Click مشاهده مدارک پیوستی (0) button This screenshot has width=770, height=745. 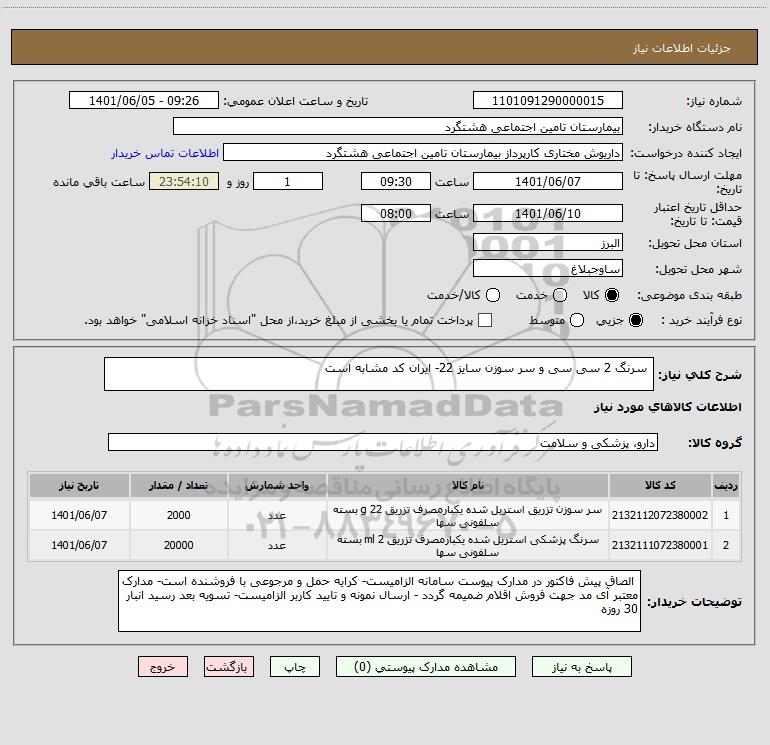coord(426,667)
